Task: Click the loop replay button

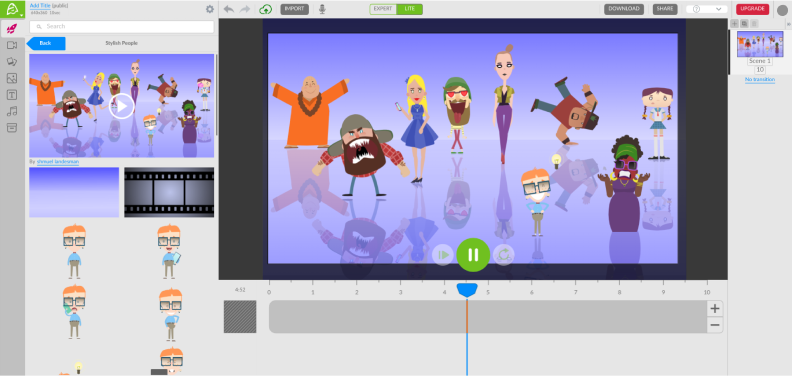Action: tap(504, 255)
